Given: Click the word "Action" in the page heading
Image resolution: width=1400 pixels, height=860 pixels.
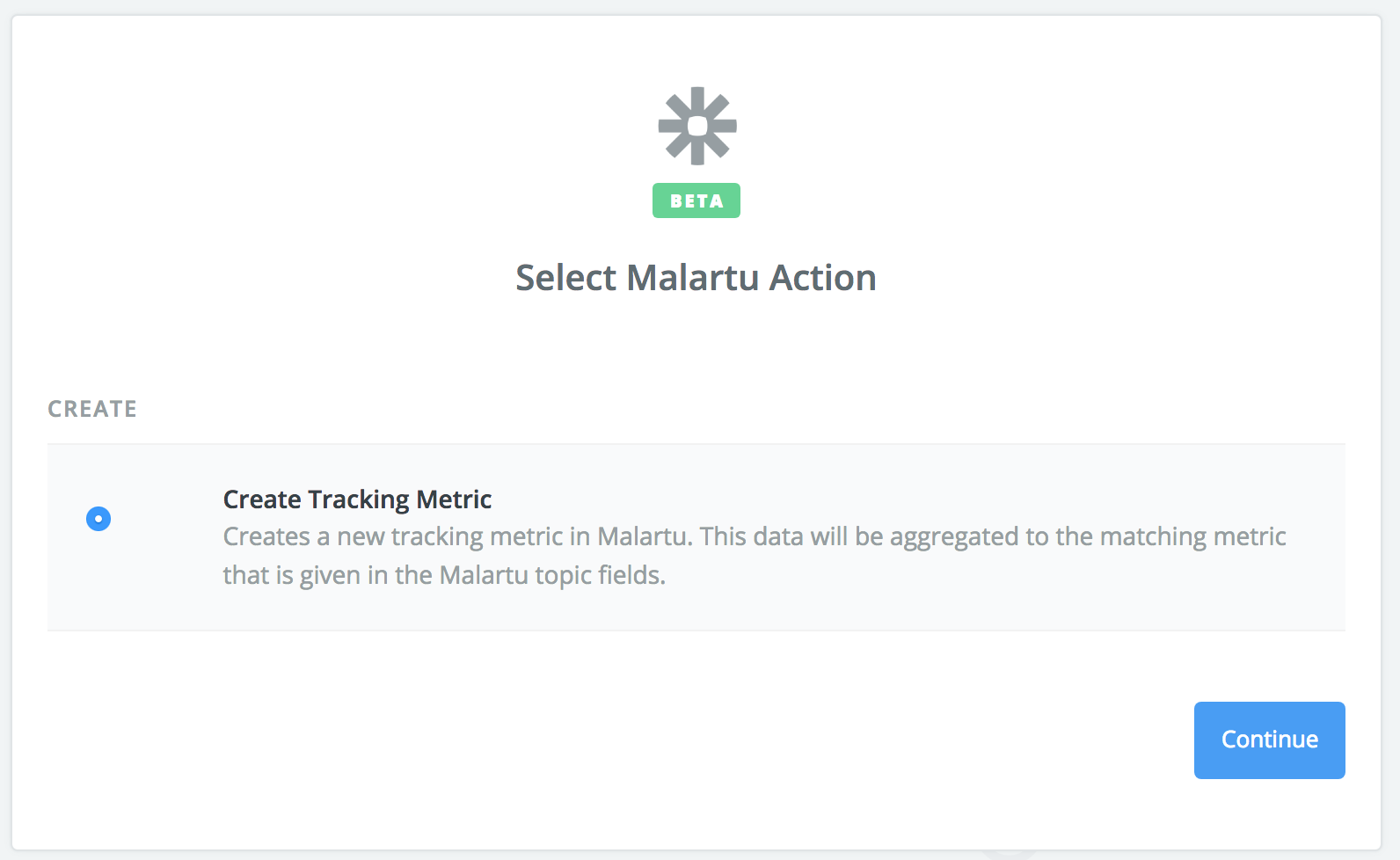Looking at the screenshot, I should pyautogui.click(x=823, y=278).
